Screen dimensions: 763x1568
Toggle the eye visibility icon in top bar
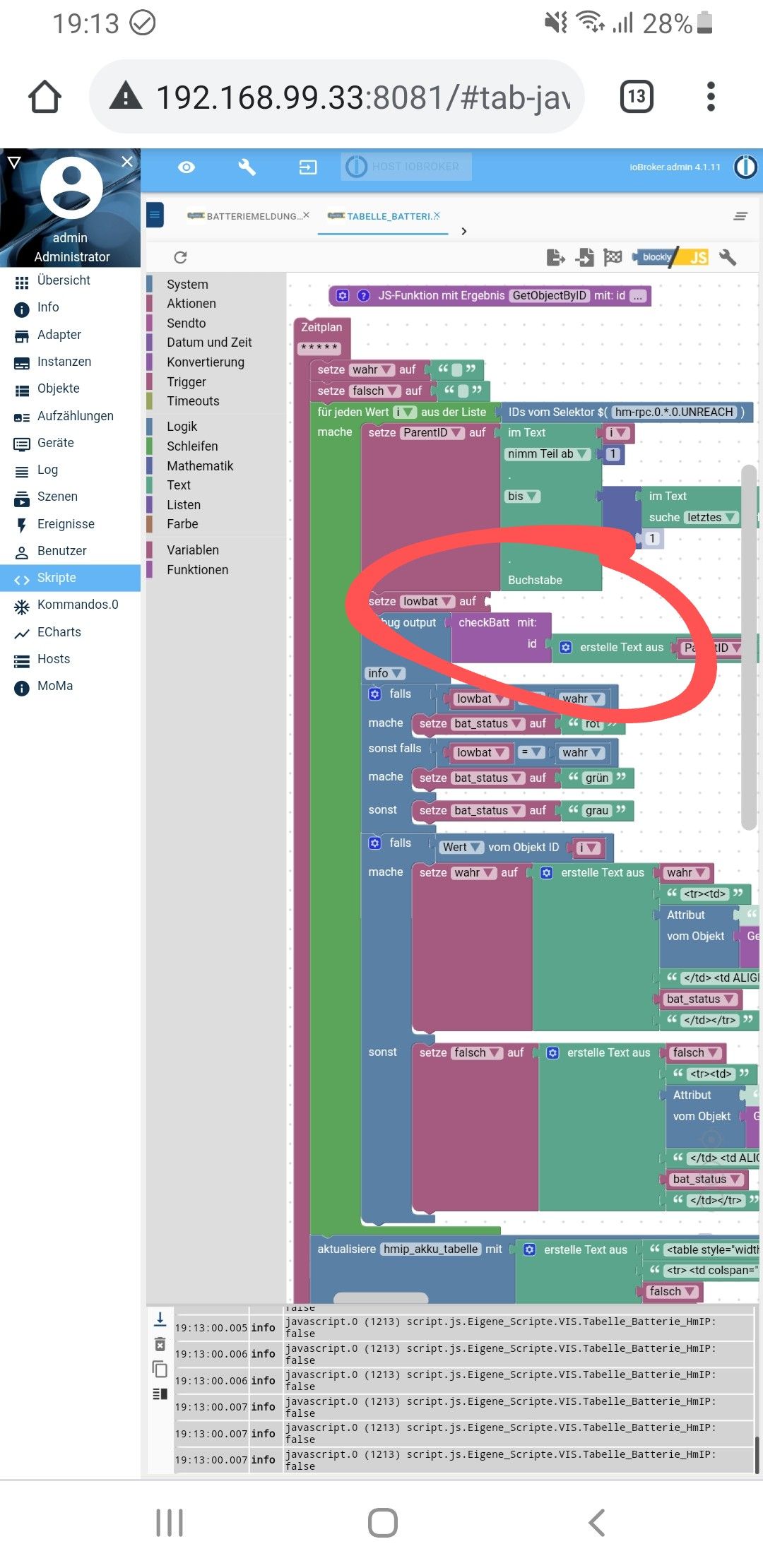187,167
